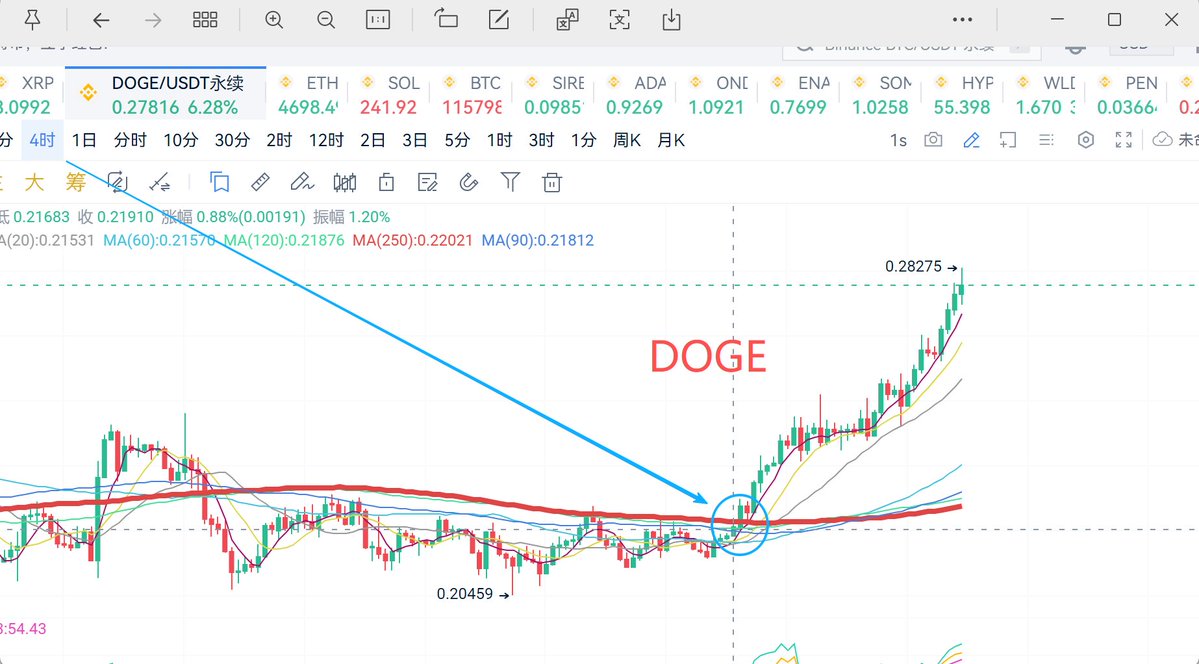This screenshot has width=1199, height=664.
Task: Translate text in the image
Action: (567, 20)
